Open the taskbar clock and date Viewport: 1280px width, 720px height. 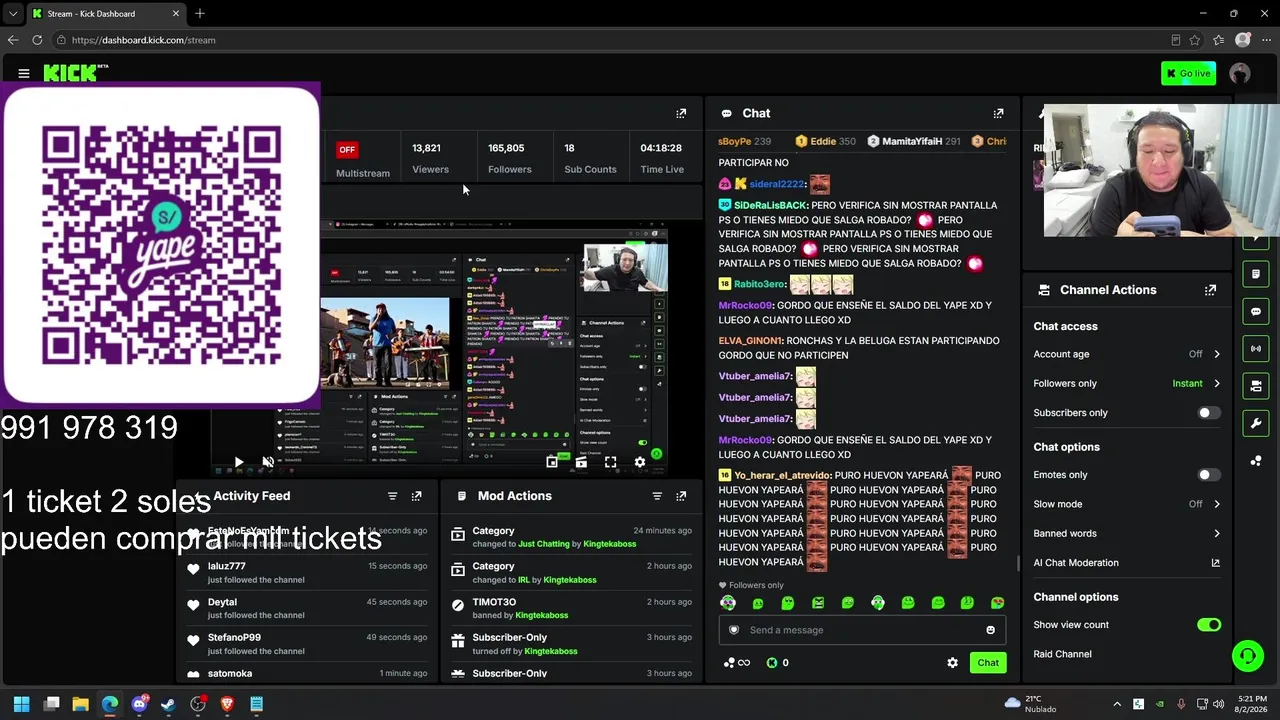[x=1251, y=704]
